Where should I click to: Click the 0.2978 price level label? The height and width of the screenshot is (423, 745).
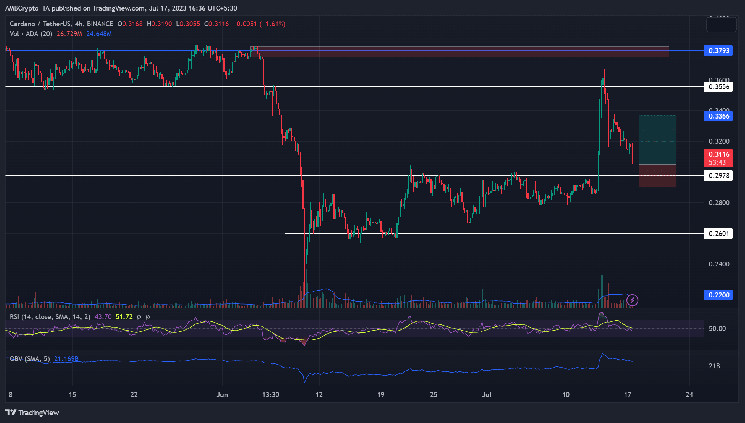click(x=718, y=176)
